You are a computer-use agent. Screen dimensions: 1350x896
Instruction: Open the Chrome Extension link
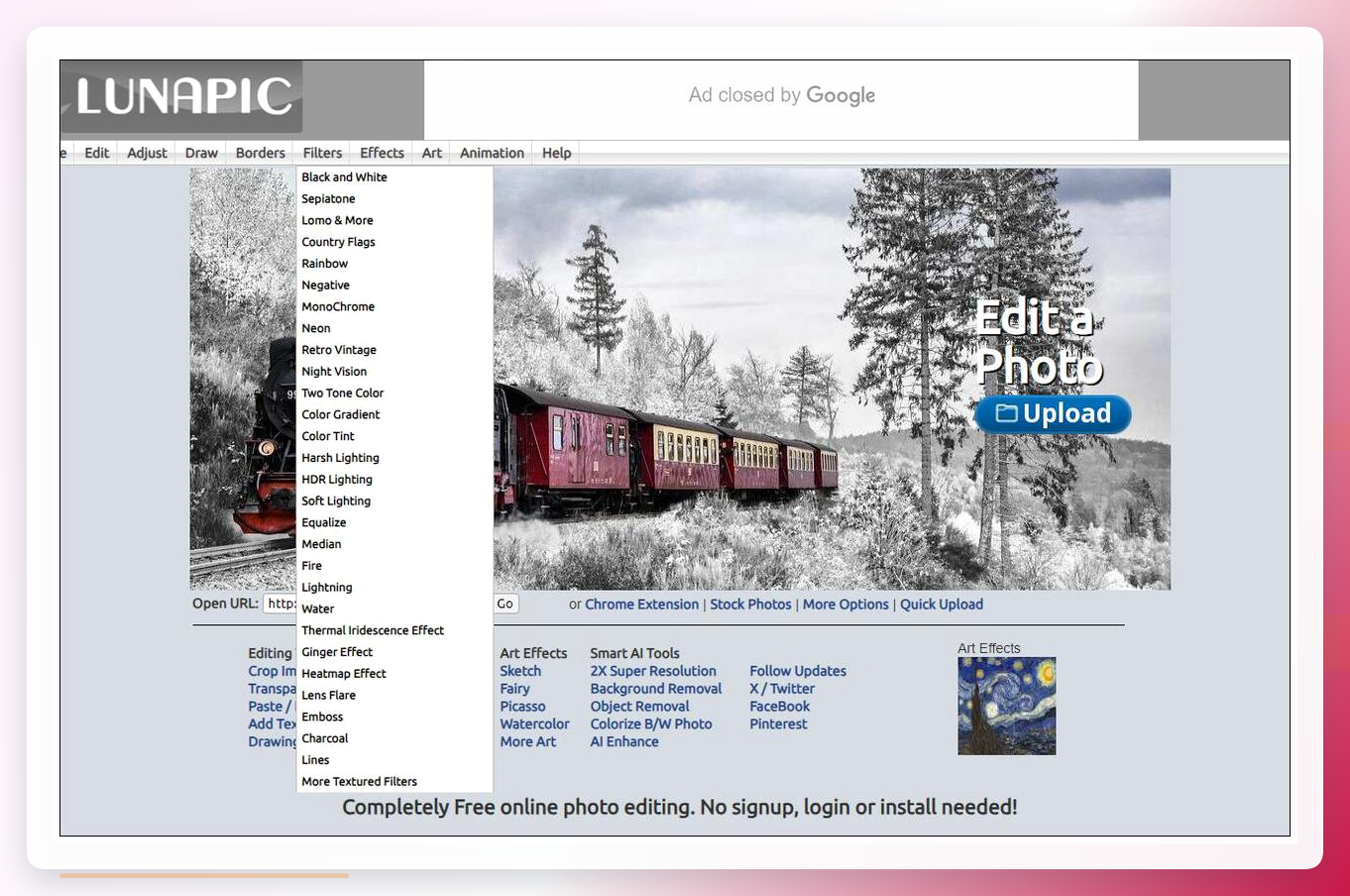[x=641, y=605]
